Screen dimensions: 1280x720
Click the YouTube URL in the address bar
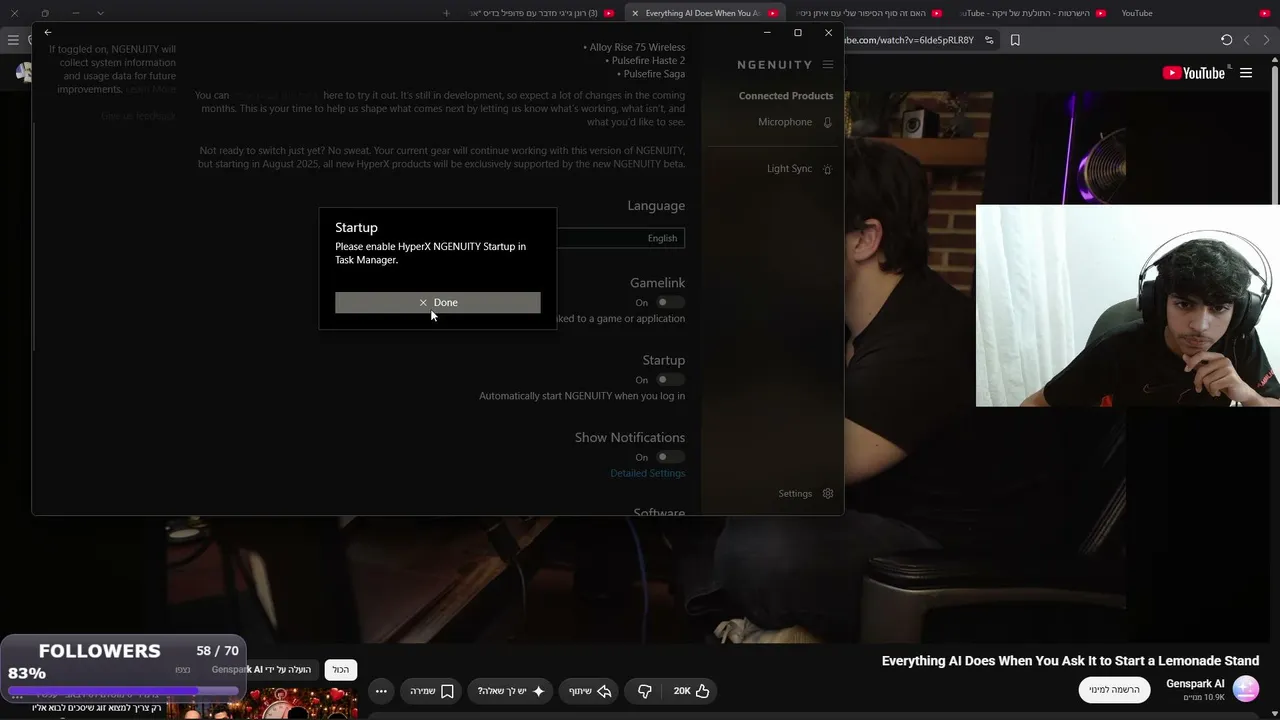910,40
